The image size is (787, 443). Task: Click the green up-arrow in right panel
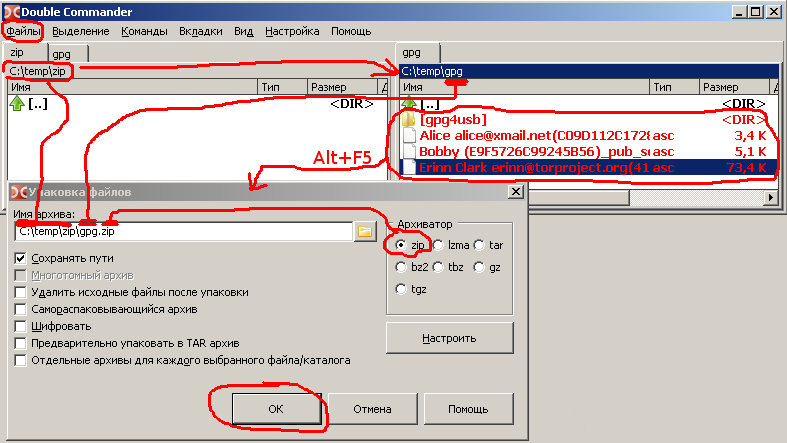point(409,104)
